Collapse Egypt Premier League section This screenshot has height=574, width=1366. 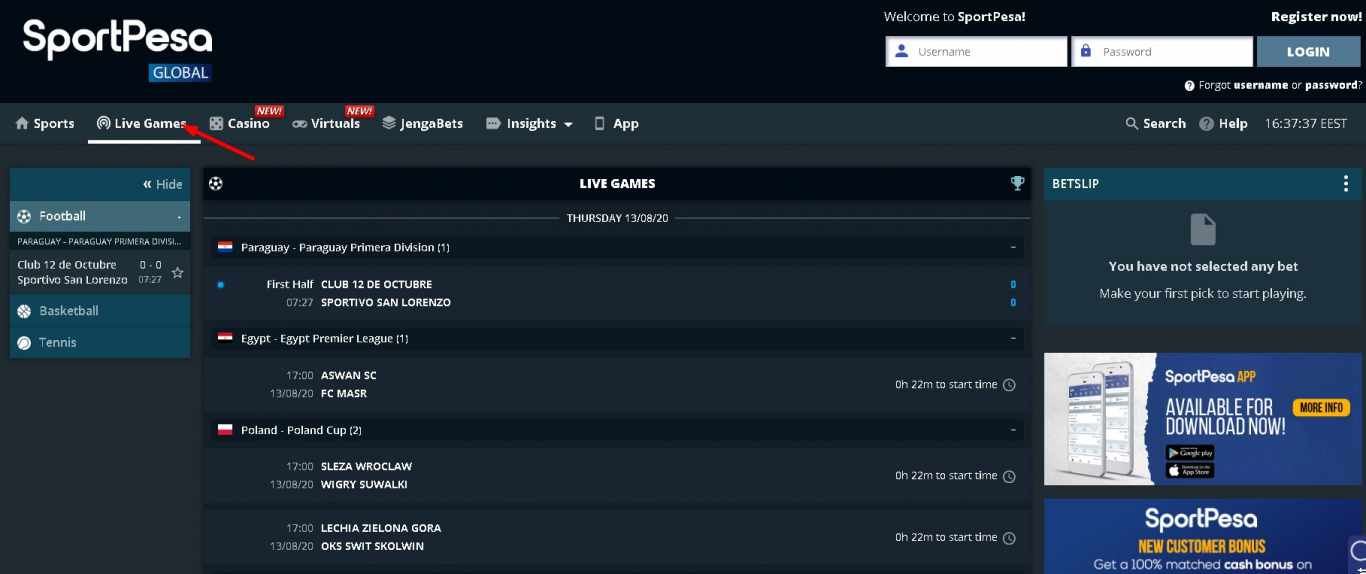pos(1013,338)
